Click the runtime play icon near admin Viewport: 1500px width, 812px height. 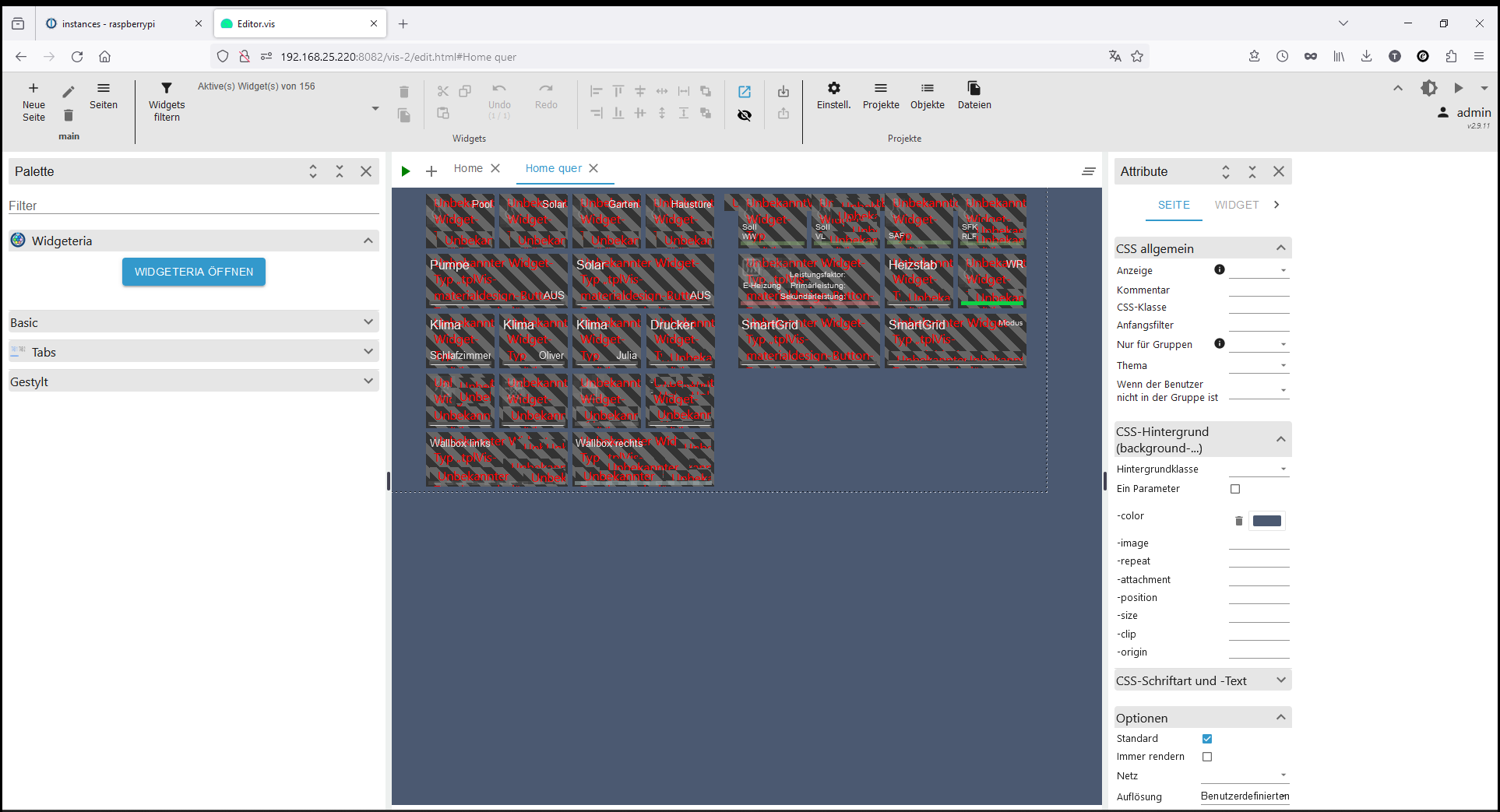point(1459,88)
